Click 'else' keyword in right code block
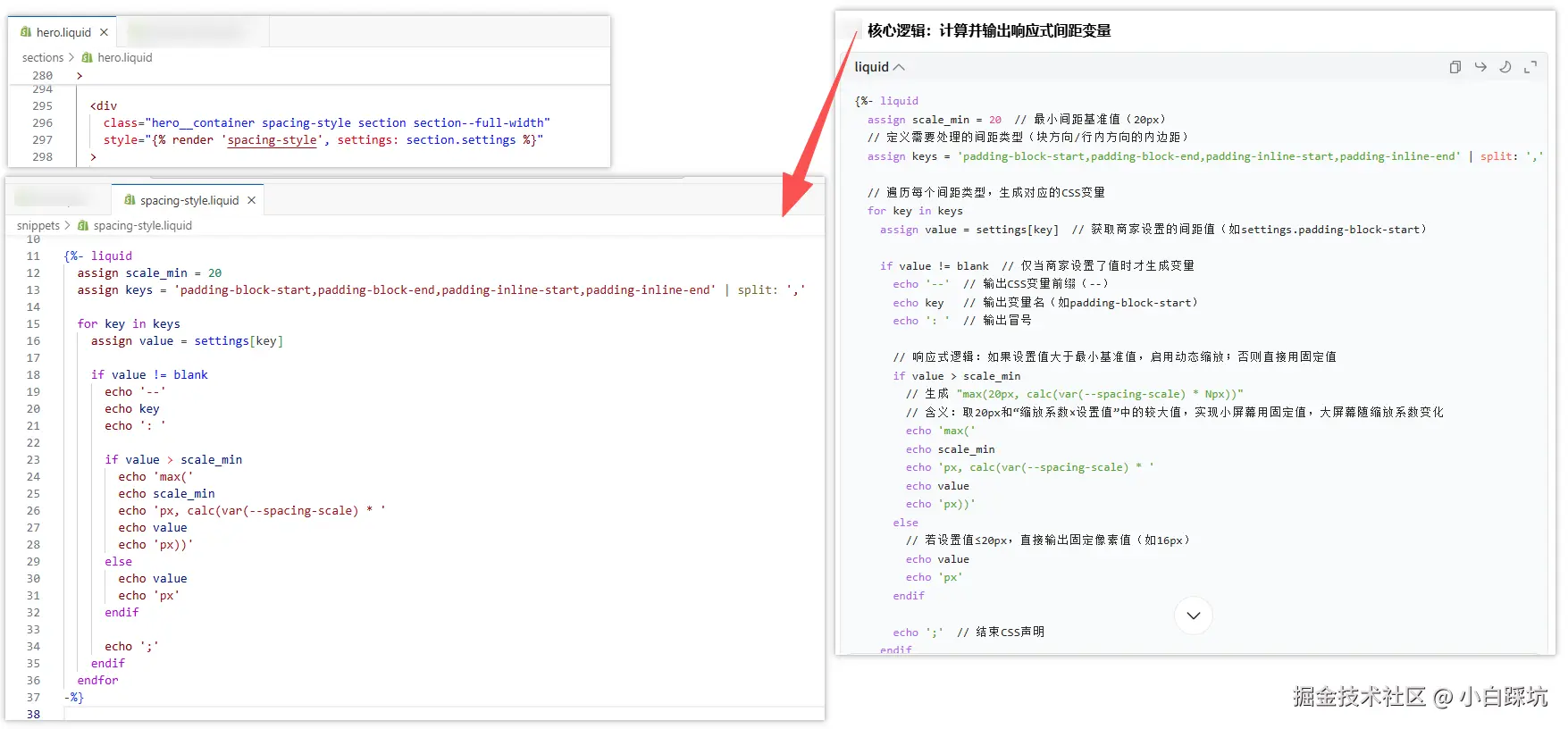 click(905, 523)
